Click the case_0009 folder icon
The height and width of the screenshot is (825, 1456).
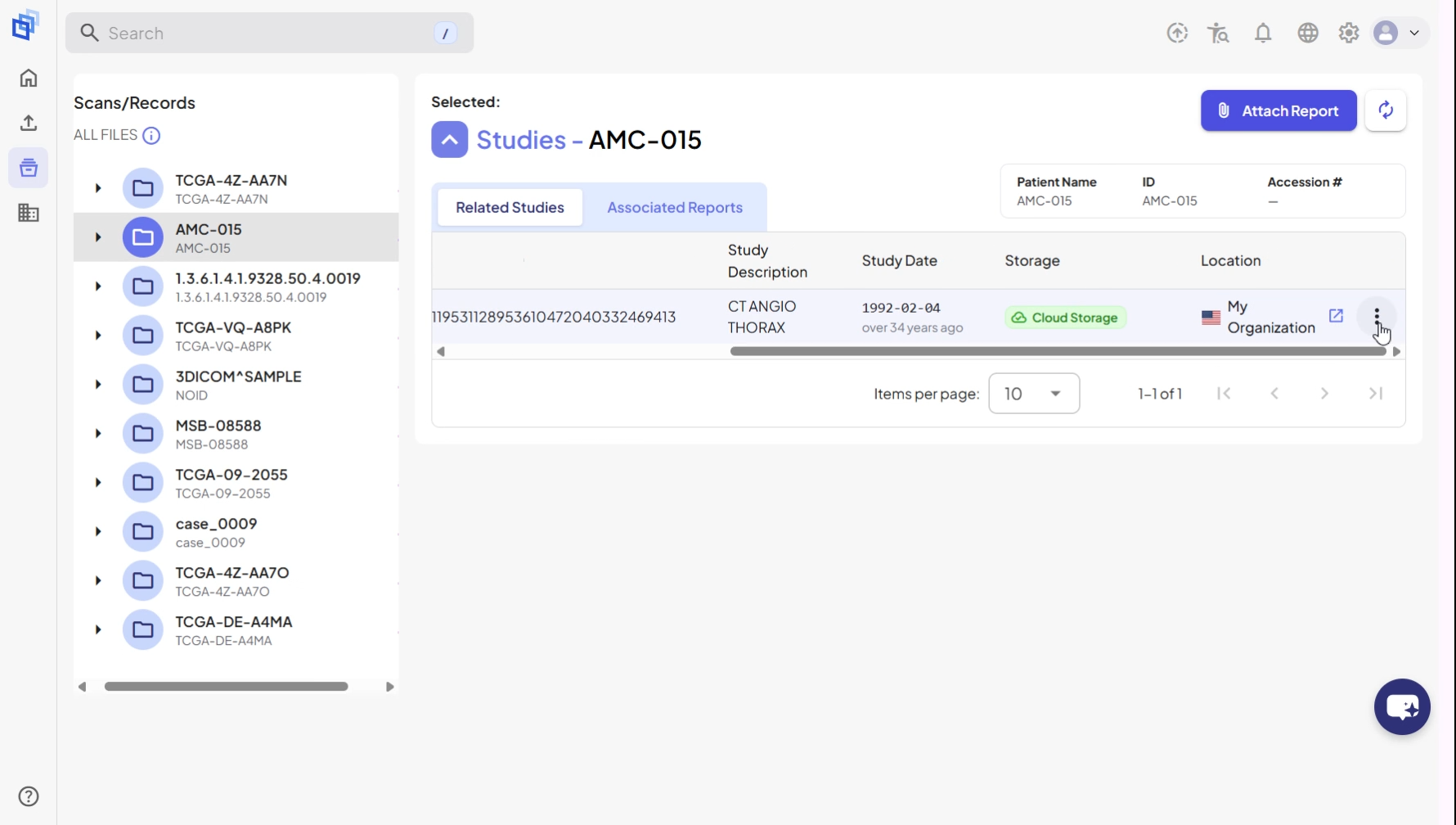tap(143, 532)
